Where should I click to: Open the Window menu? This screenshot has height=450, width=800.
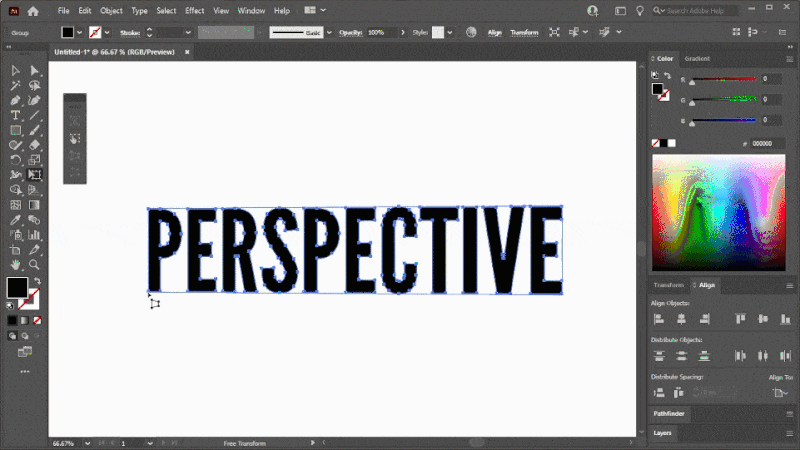coord(251,11)
